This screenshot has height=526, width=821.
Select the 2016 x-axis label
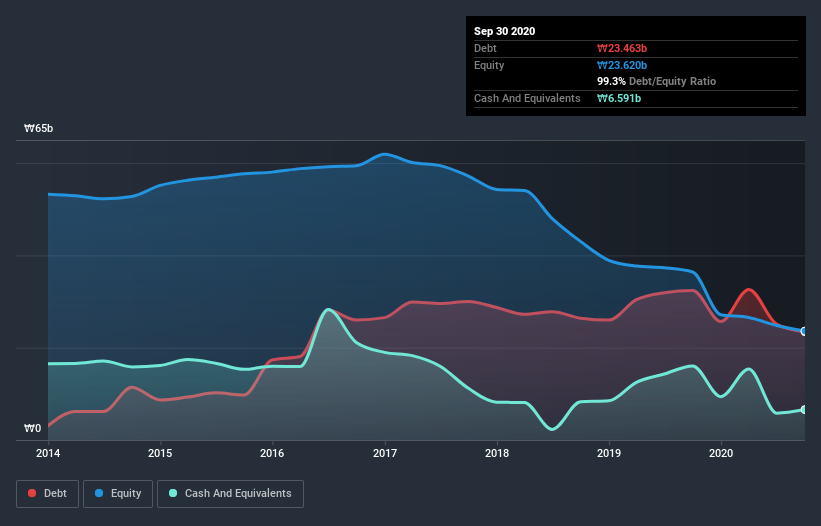[x=272, y=453]
